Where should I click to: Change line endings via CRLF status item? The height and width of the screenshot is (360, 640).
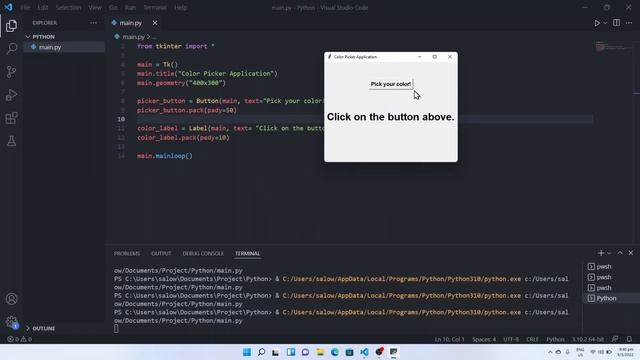point(532,339)
